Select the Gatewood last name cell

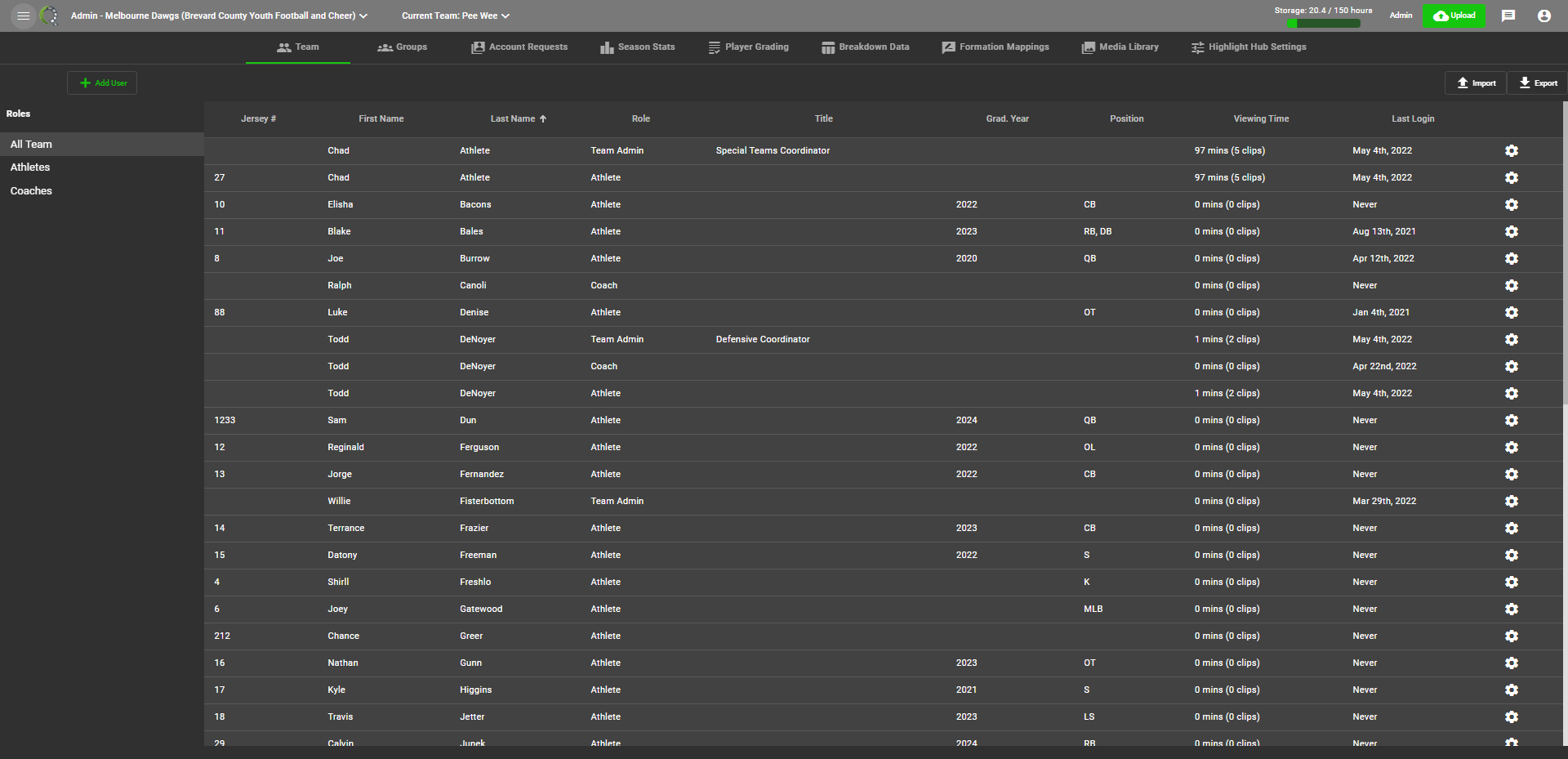tap(481, 609)
